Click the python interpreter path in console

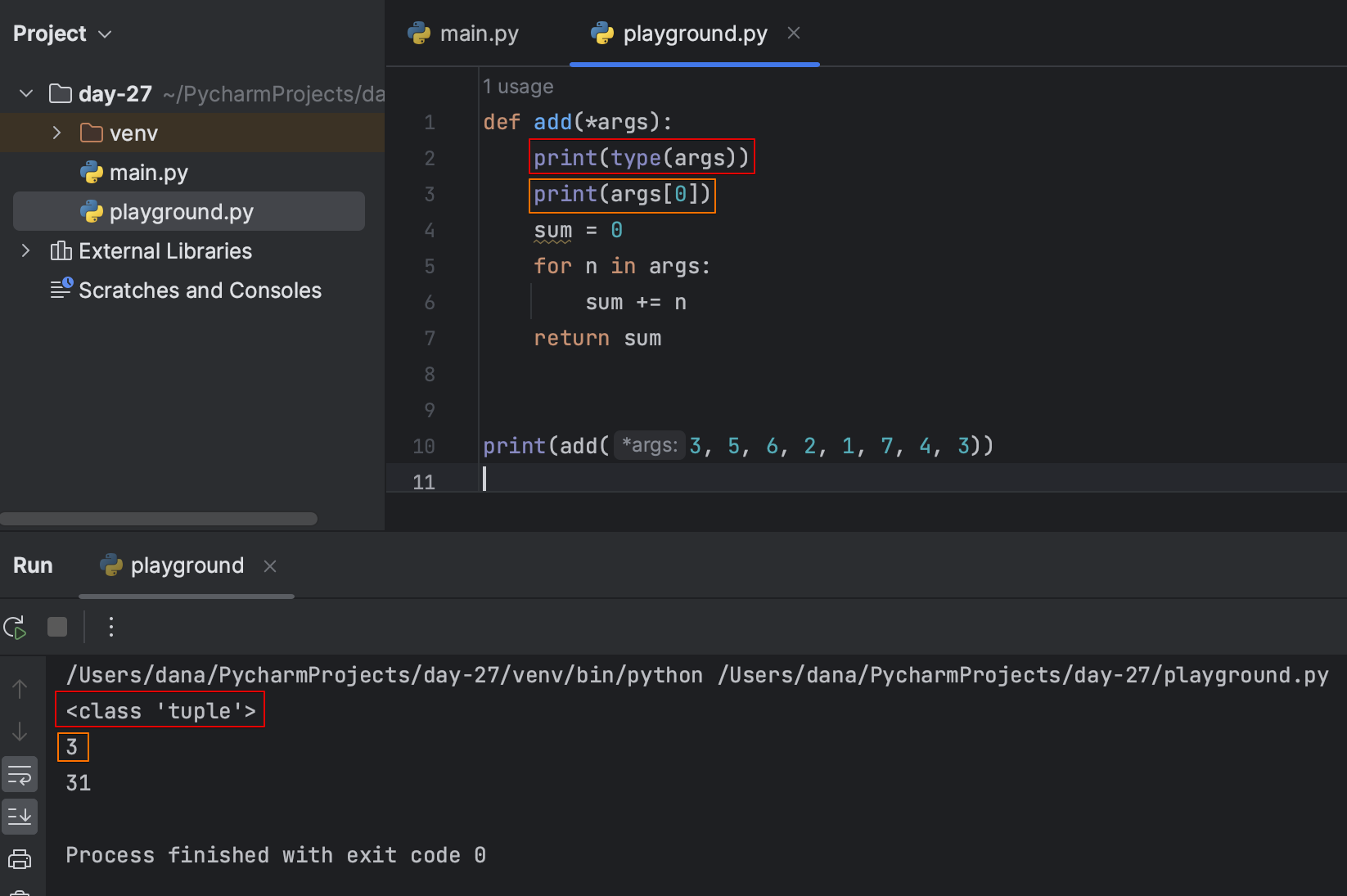pos(385,675)
